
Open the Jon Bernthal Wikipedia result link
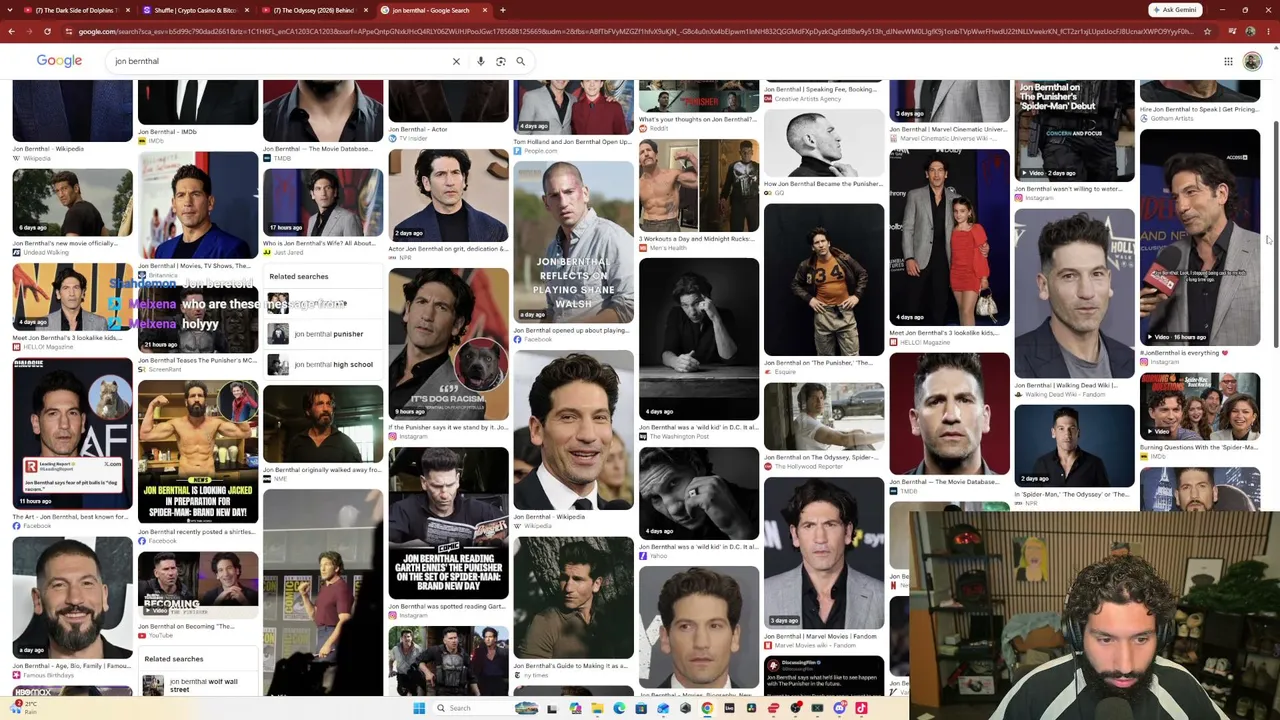(48, 149)
